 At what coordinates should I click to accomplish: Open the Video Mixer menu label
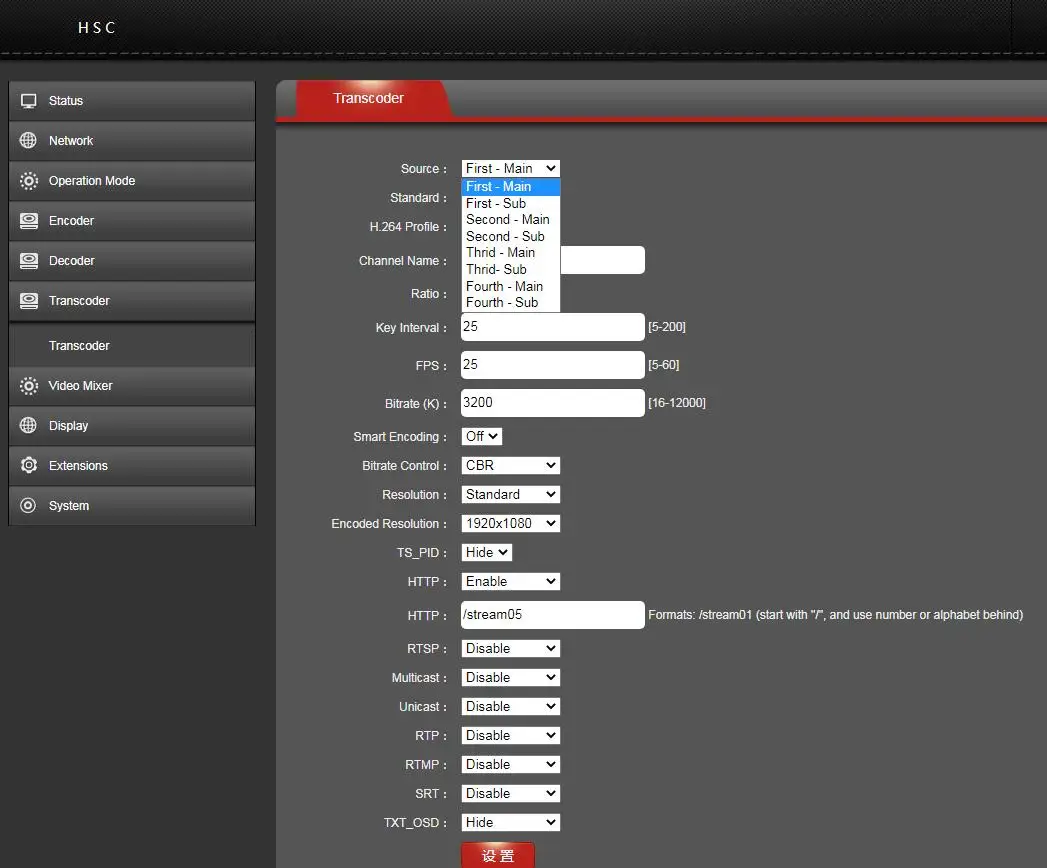coord(80,386)
